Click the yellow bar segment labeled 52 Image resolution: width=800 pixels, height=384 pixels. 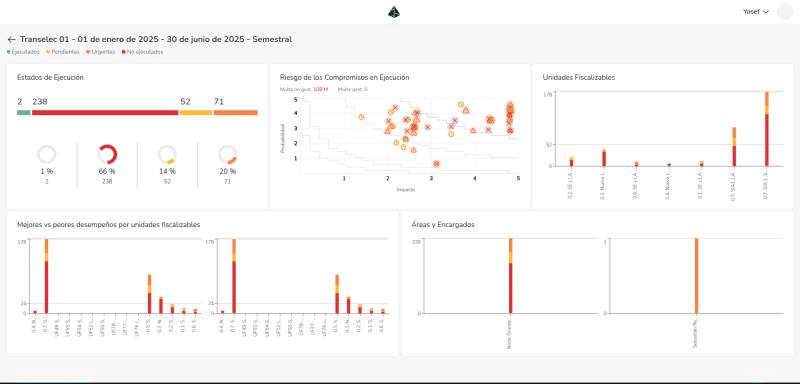[196, 112]
